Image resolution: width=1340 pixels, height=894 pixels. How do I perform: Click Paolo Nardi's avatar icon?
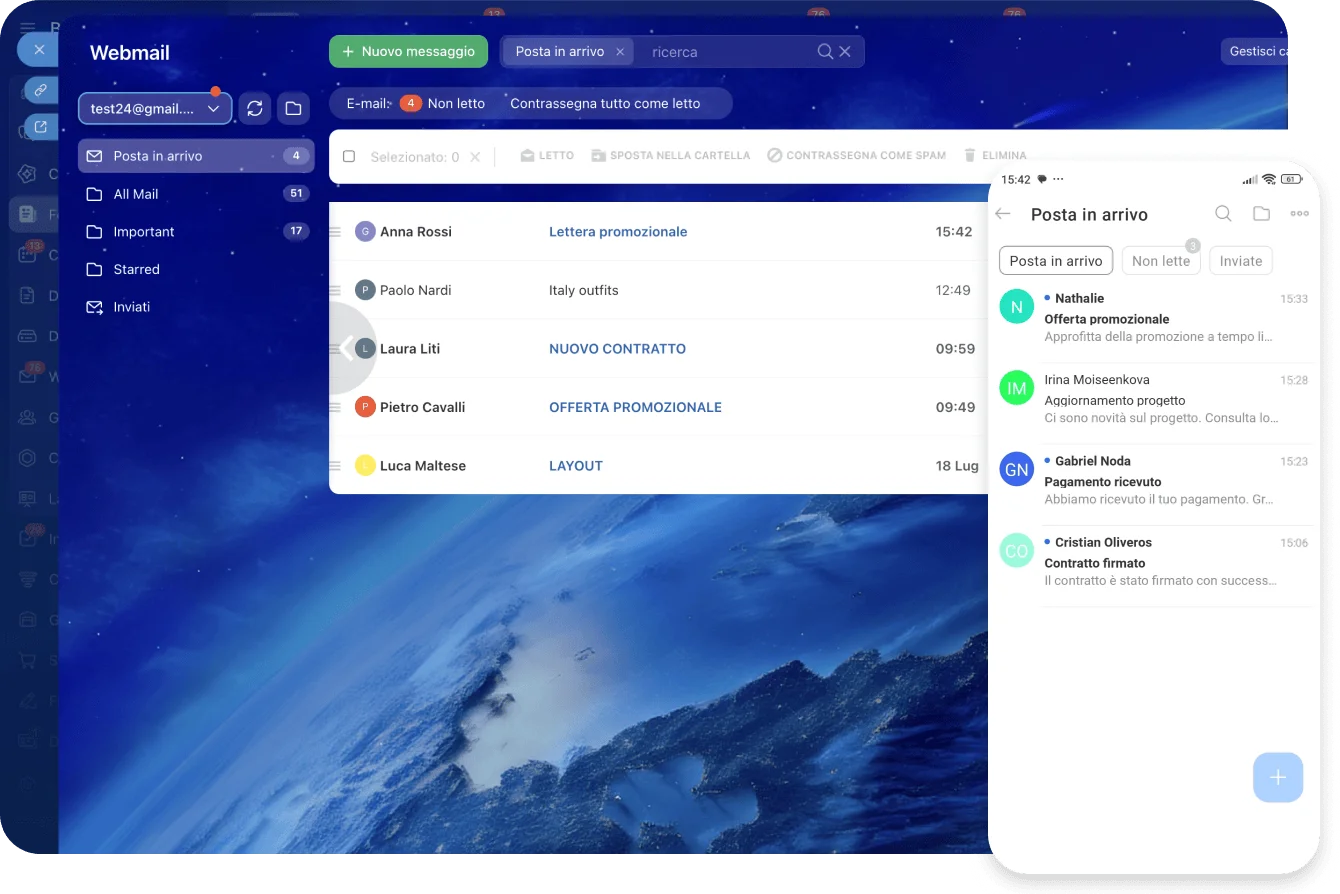[x=365, y=290]
